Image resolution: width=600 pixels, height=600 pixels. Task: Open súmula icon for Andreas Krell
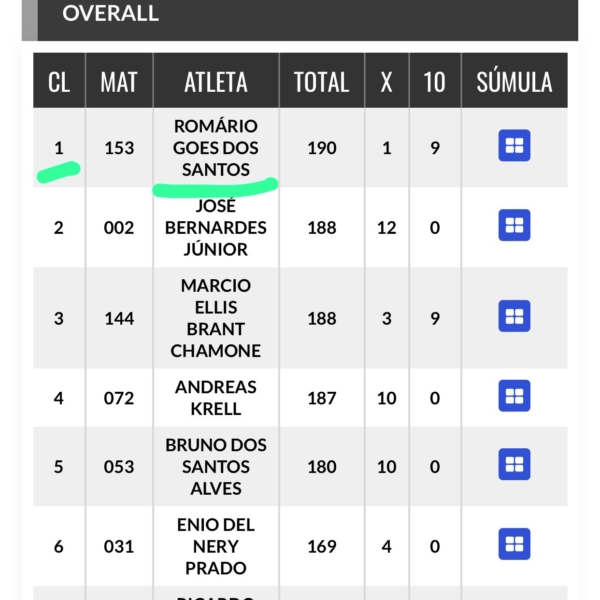point(514,396)
